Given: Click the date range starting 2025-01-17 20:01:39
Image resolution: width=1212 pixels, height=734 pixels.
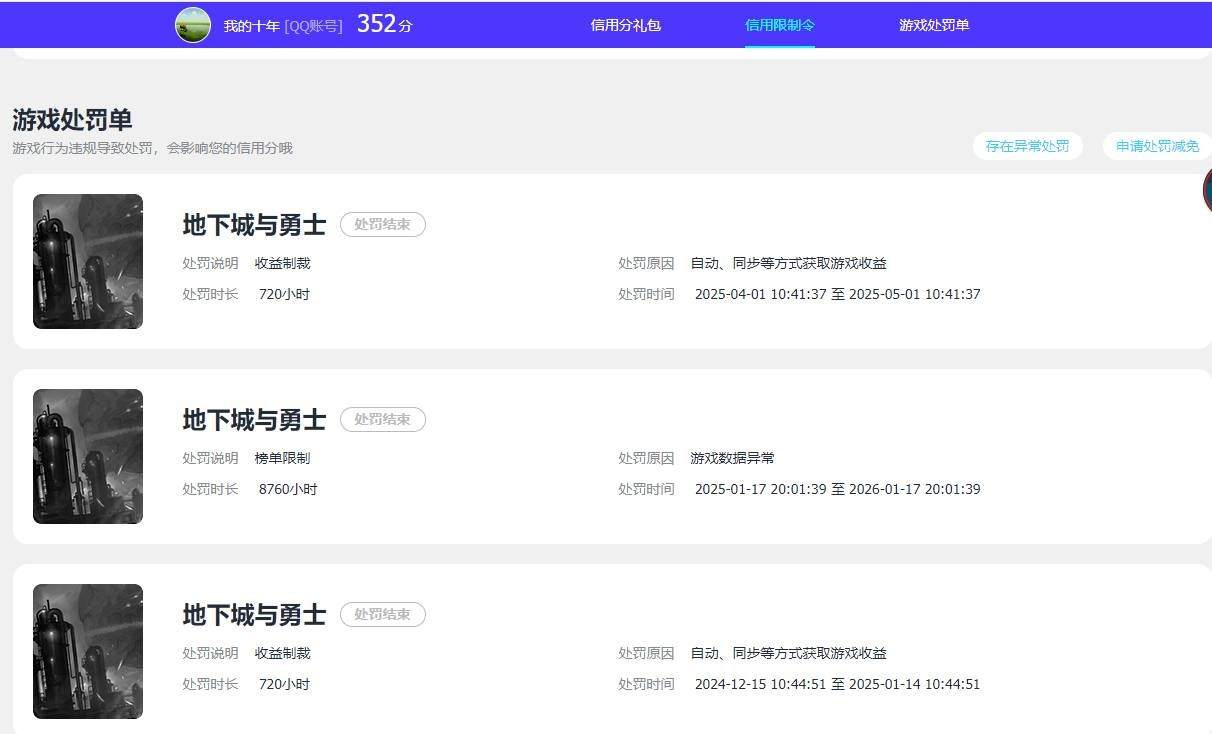Looking at the screenshot, I should [x=837, y=489].
